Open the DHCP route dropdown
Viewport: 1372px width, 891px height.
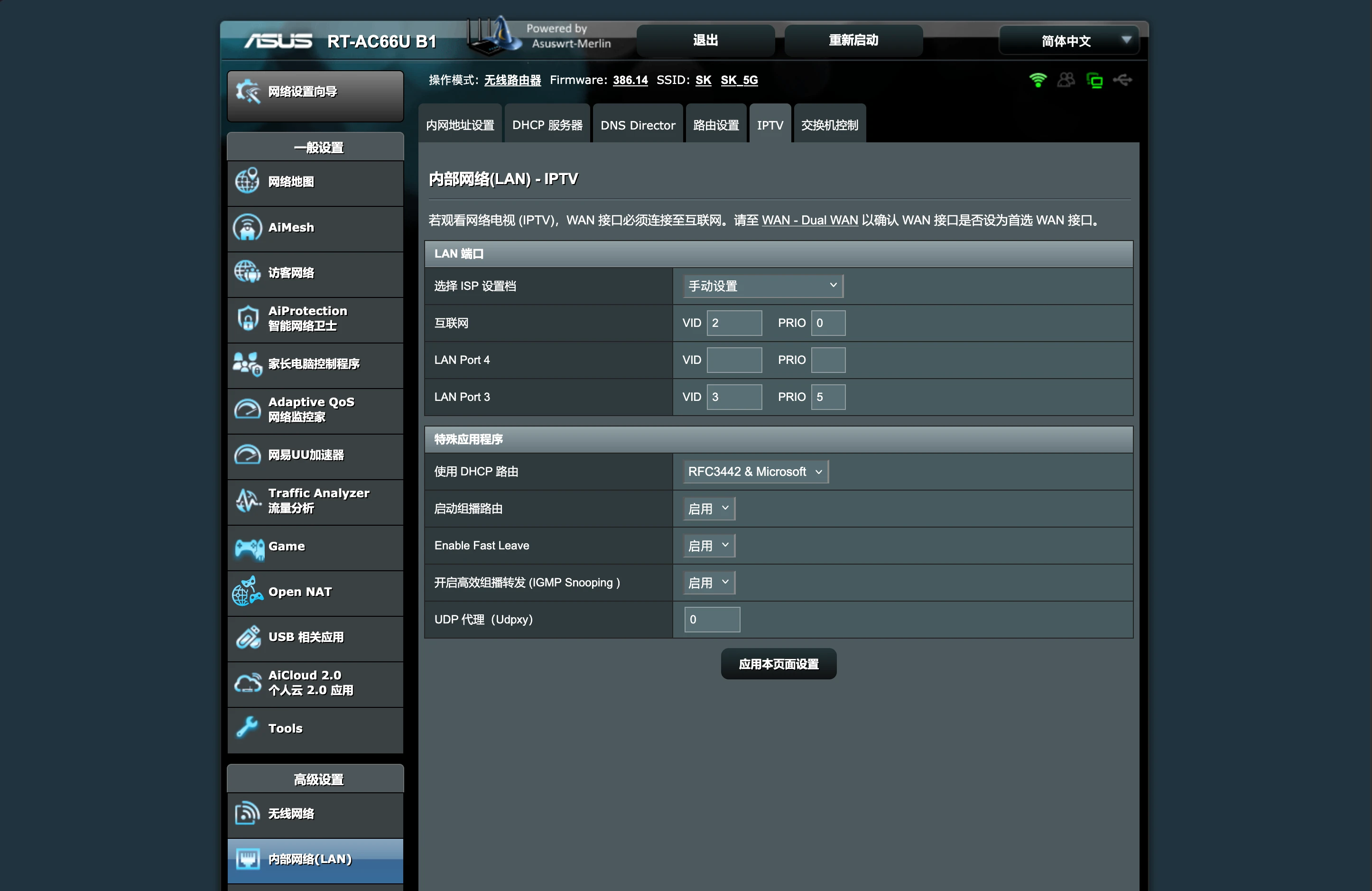(x=755, y=472)
